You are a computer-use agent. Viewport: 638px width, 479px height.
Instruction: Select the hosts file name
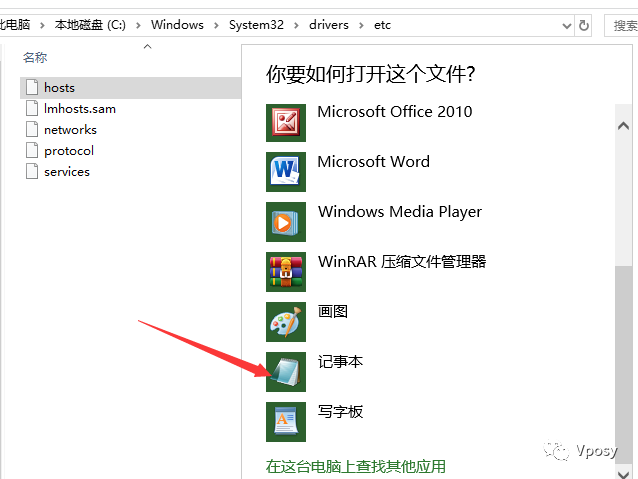click(59, 88)
